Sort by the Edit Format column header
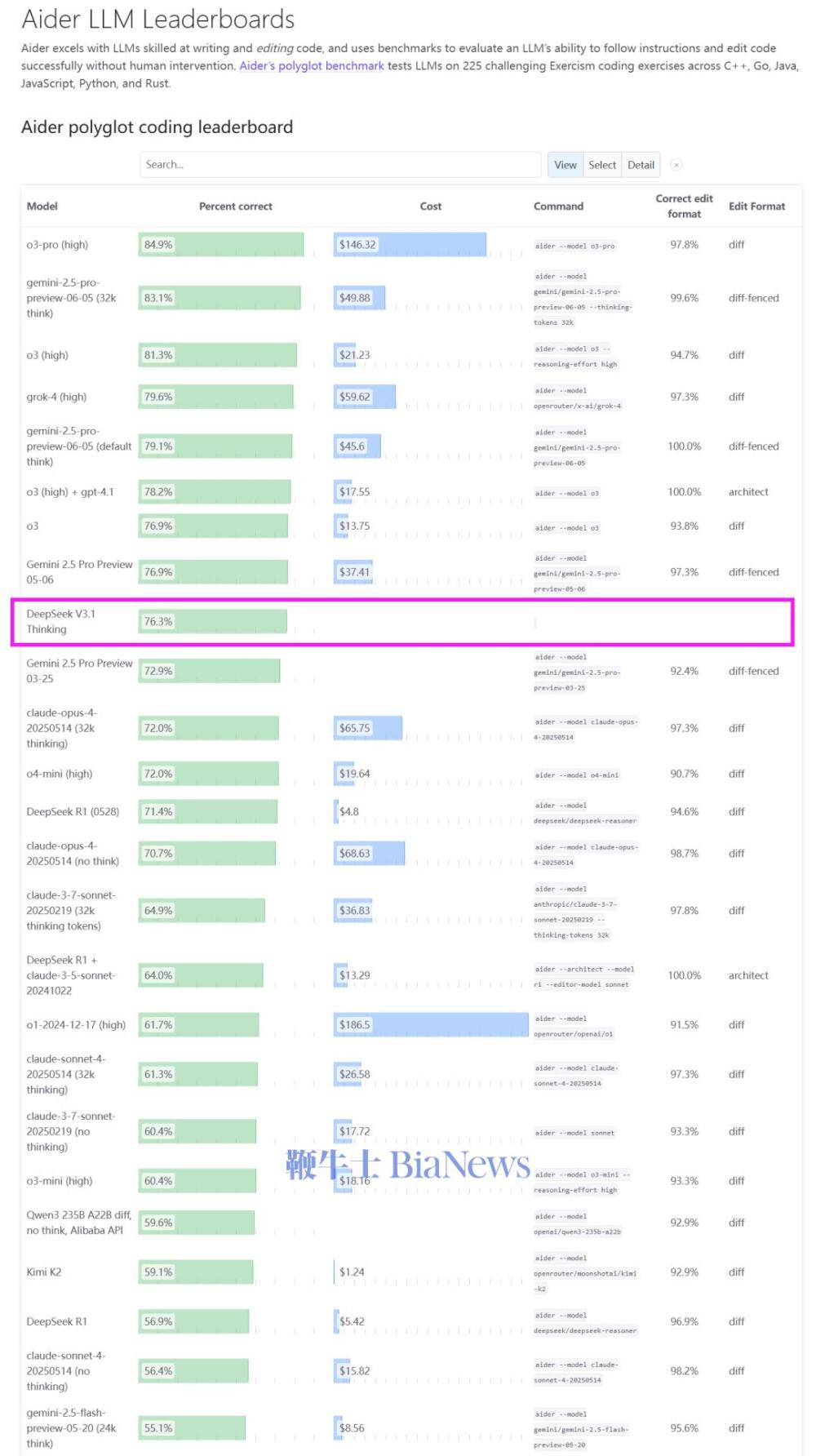The height and width of the screenshot is (1456, 816). coord(756,206)
